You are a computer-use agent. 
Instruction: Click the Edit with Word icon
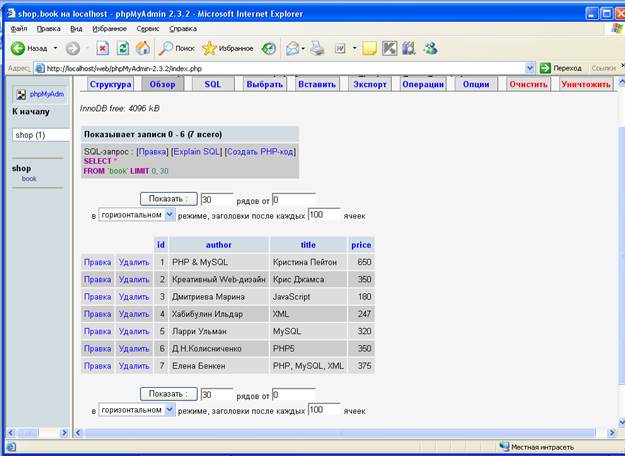[x=340, y=48]
